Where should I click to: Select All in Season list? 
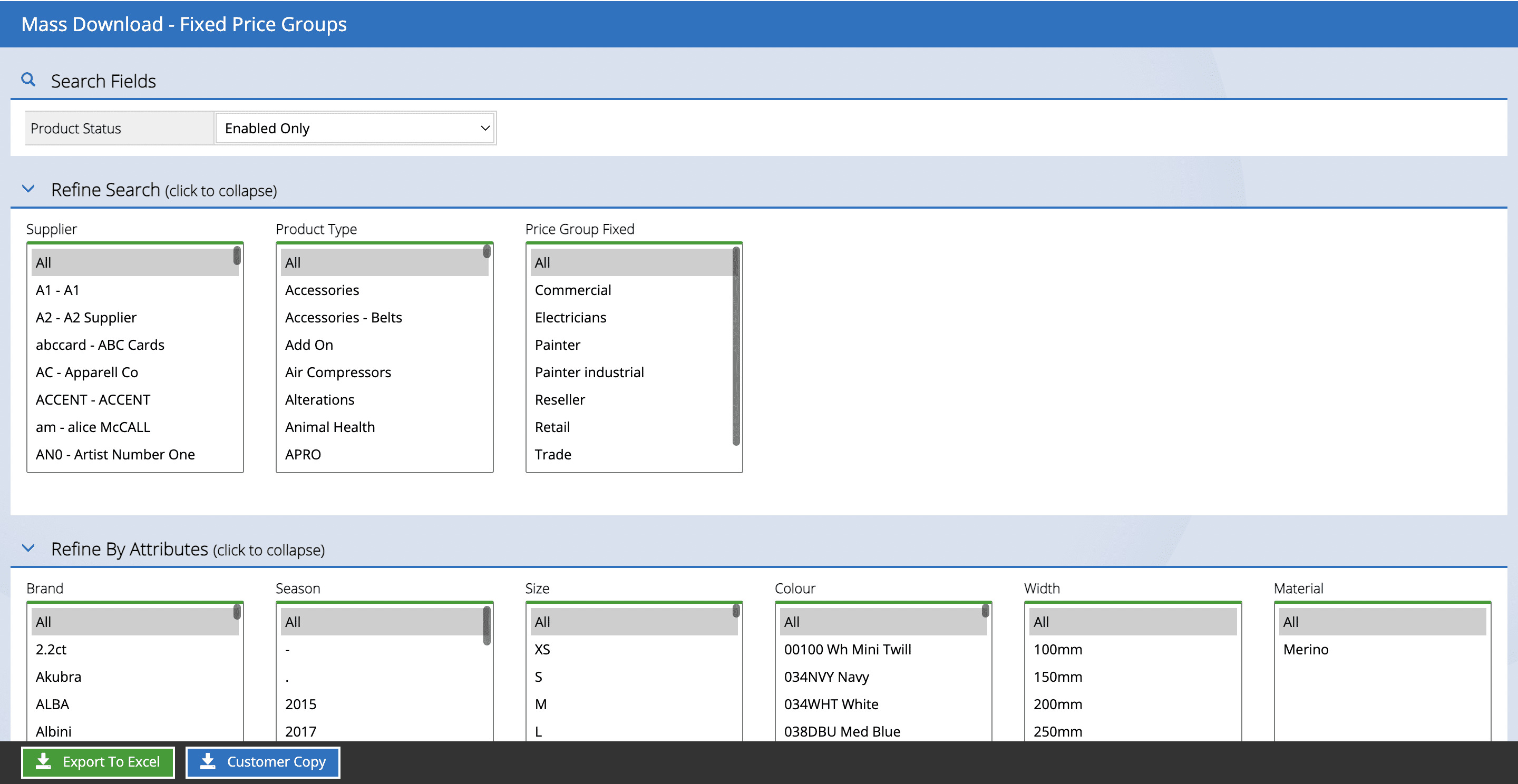pyautogui.click(x=384, y=621)
